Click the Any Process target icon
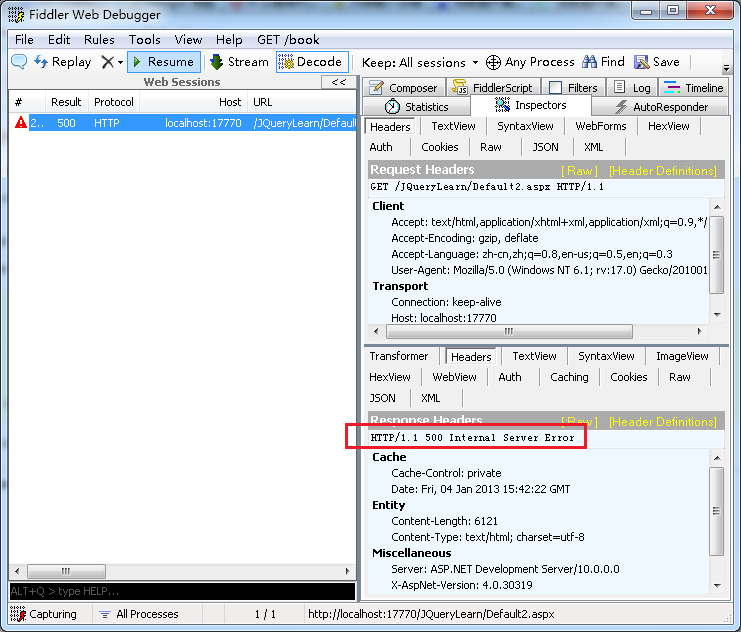This screenshot has height=632, width=741. 493,62
